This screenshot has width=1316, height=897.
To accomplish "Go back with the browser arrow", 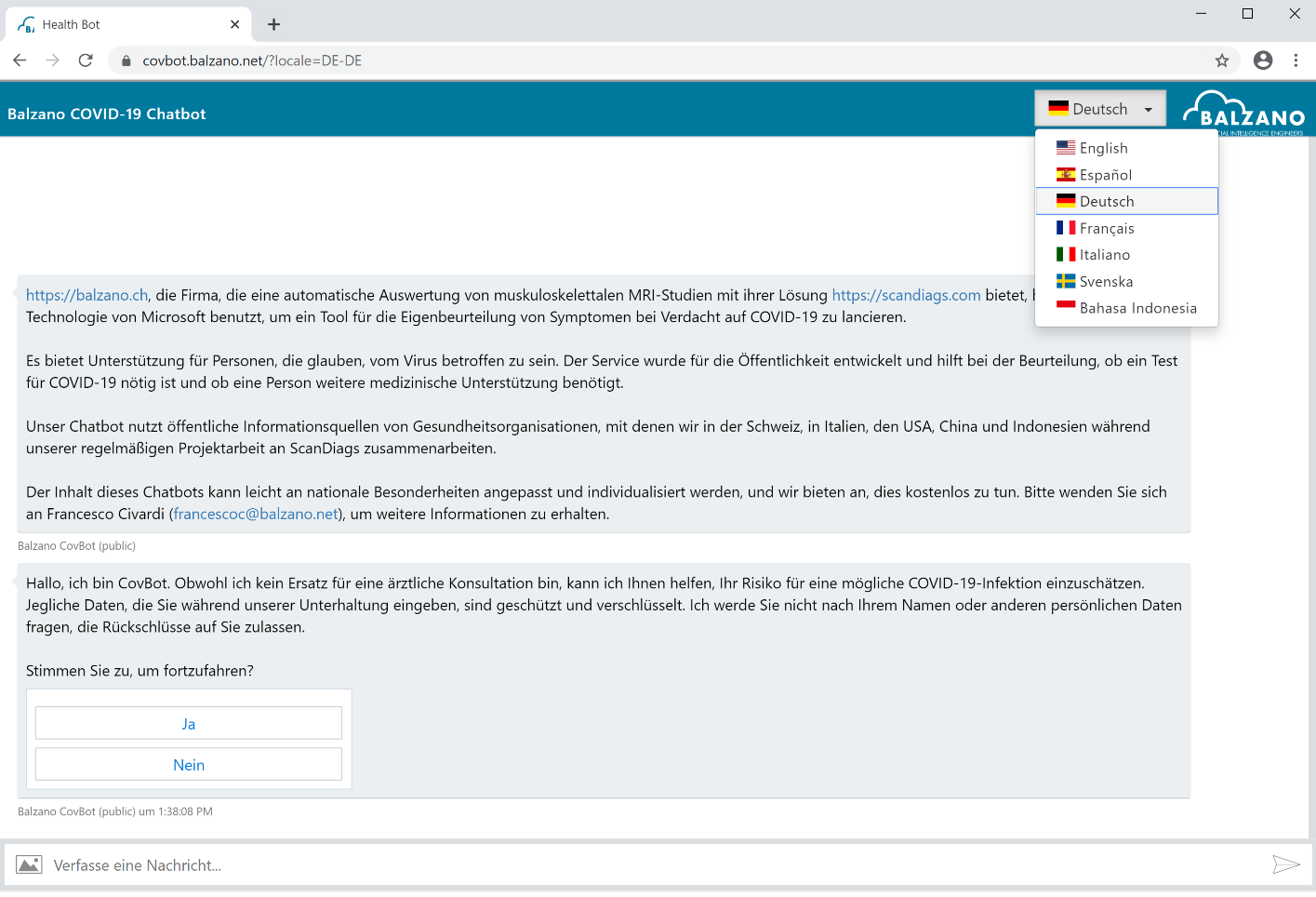I will click(20, 60).
